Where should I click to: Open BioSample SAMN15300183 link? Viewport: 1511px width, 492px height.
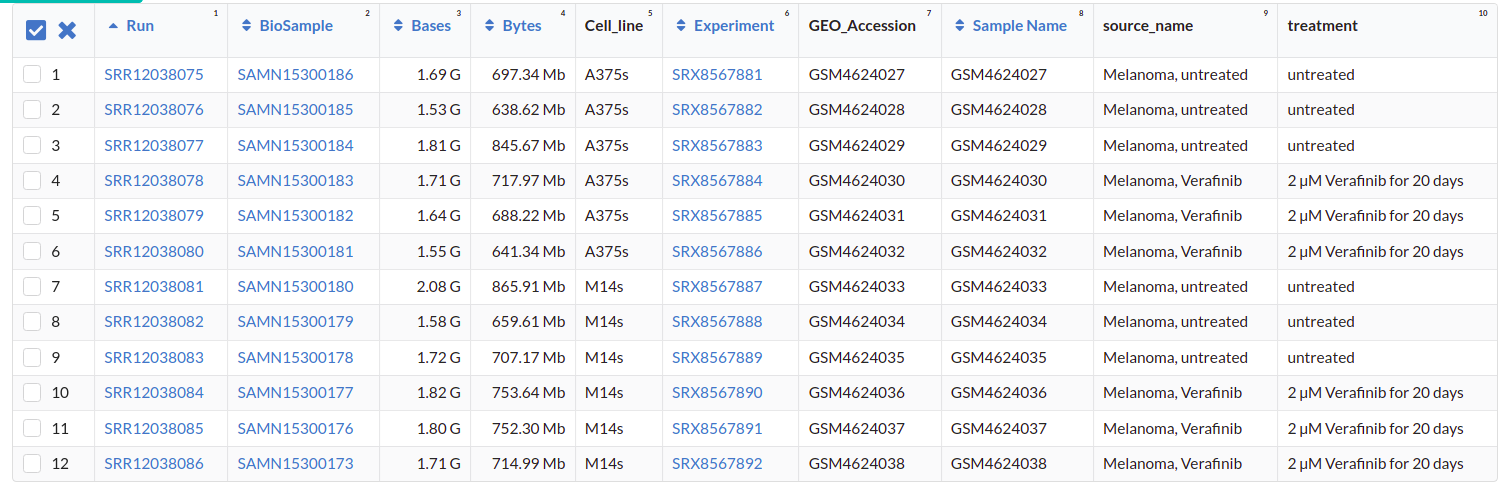click(295, 181)
